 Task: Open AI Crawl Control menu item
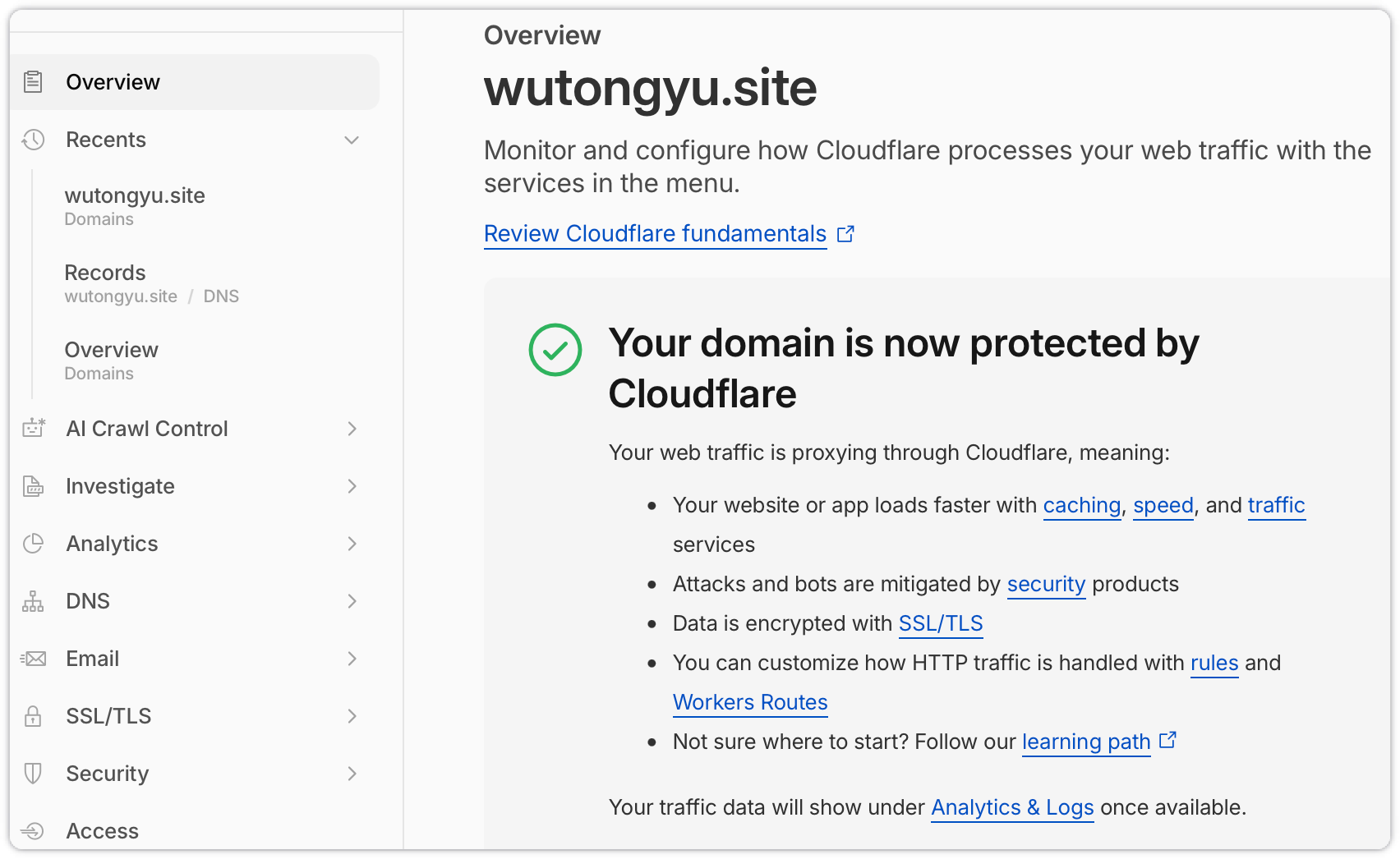point(195,429)
